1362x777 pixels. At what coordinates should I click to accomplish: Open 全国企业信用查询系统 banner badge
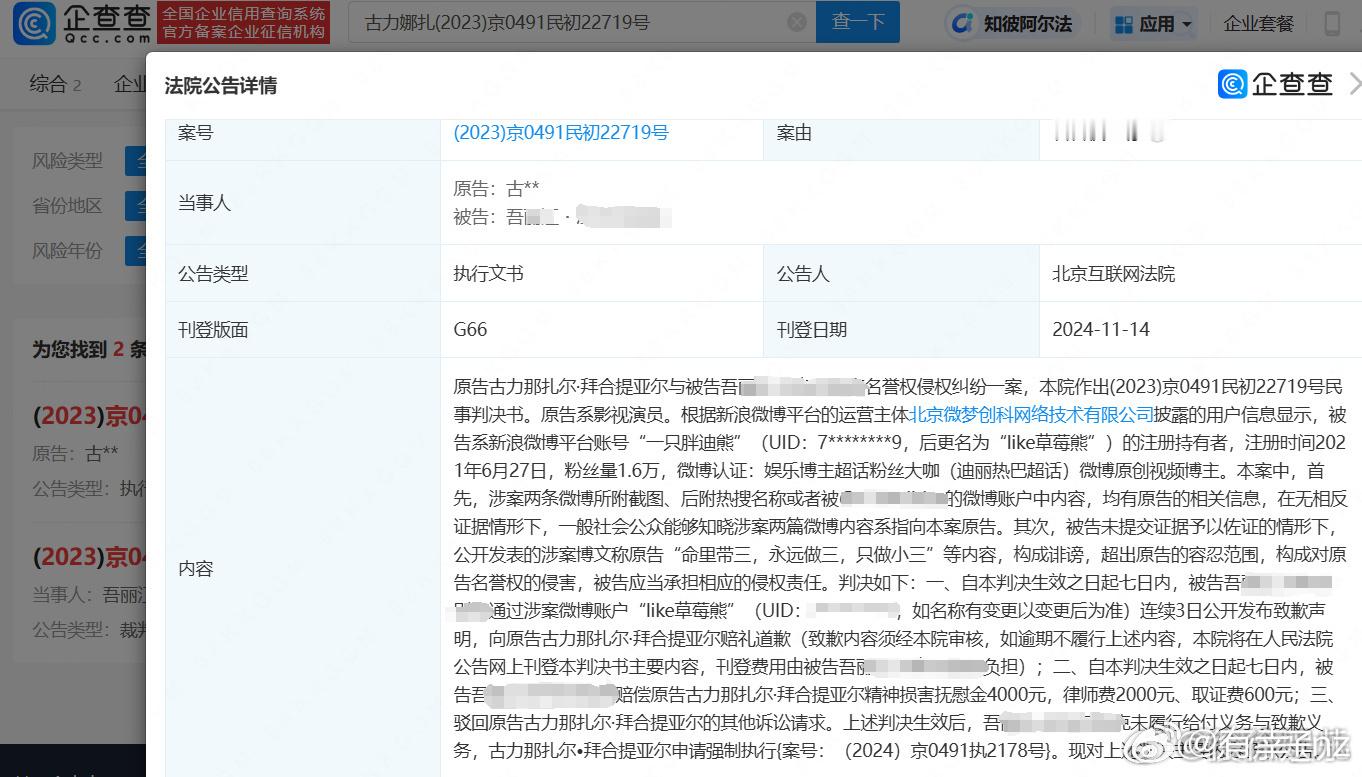[x=244, y=23]
